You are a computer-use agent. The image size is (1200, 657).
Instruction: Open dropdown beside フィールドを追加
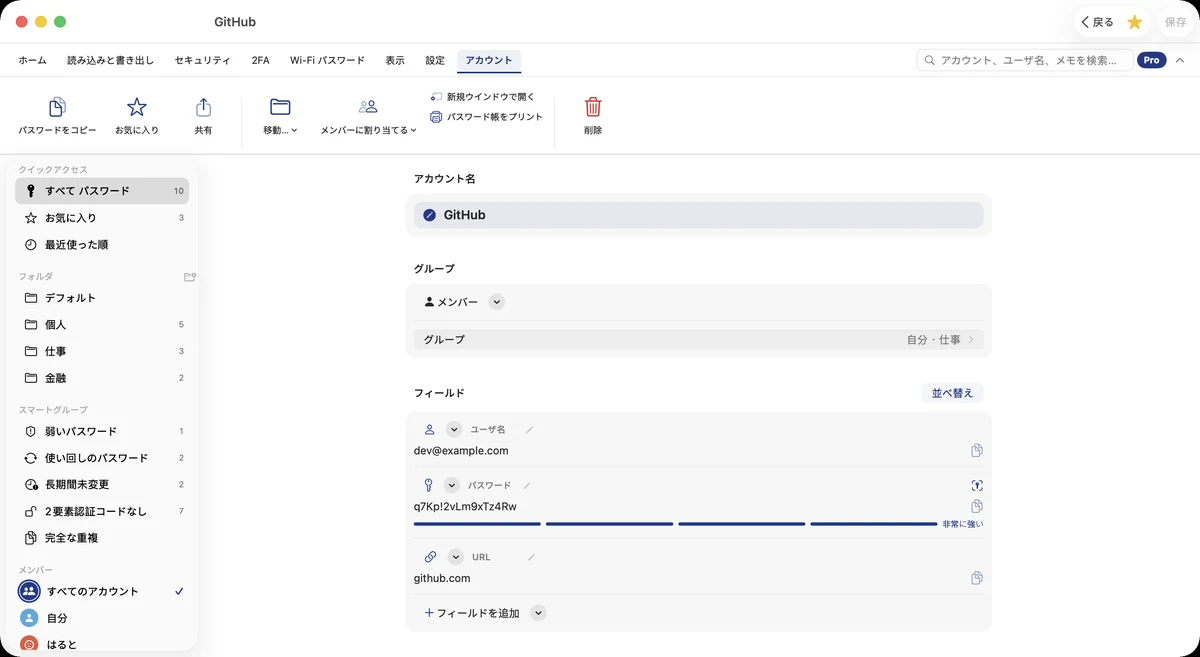pyautogui.click(x=538, y=613)
